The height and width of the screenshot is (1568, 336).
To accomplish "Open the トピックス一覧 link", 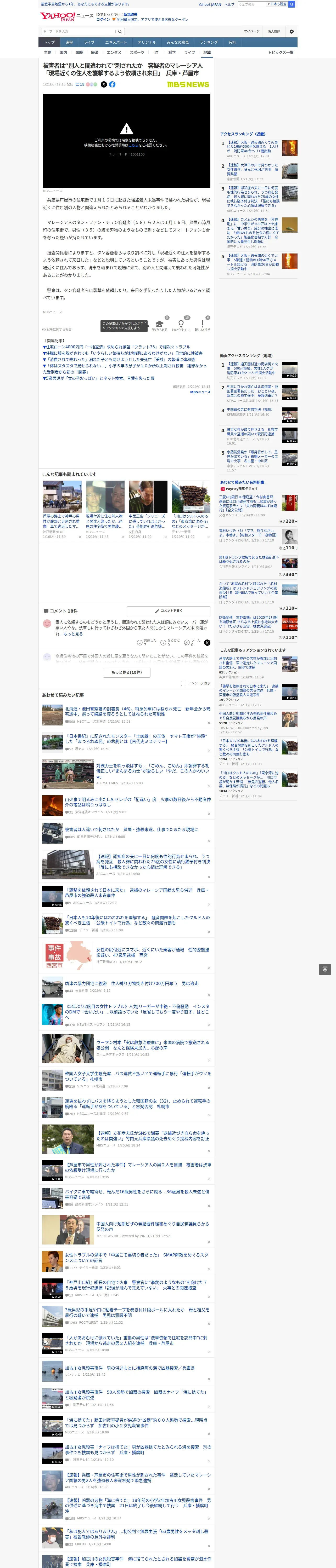I will click(281, 52).
